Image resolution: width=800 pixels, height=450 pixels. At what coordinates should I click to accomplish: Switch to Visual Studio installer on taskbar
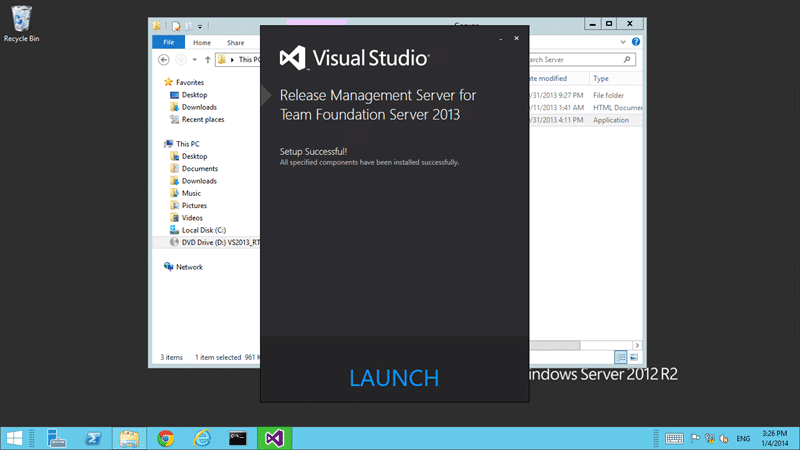pyautogui.click(x=274, y=438)
